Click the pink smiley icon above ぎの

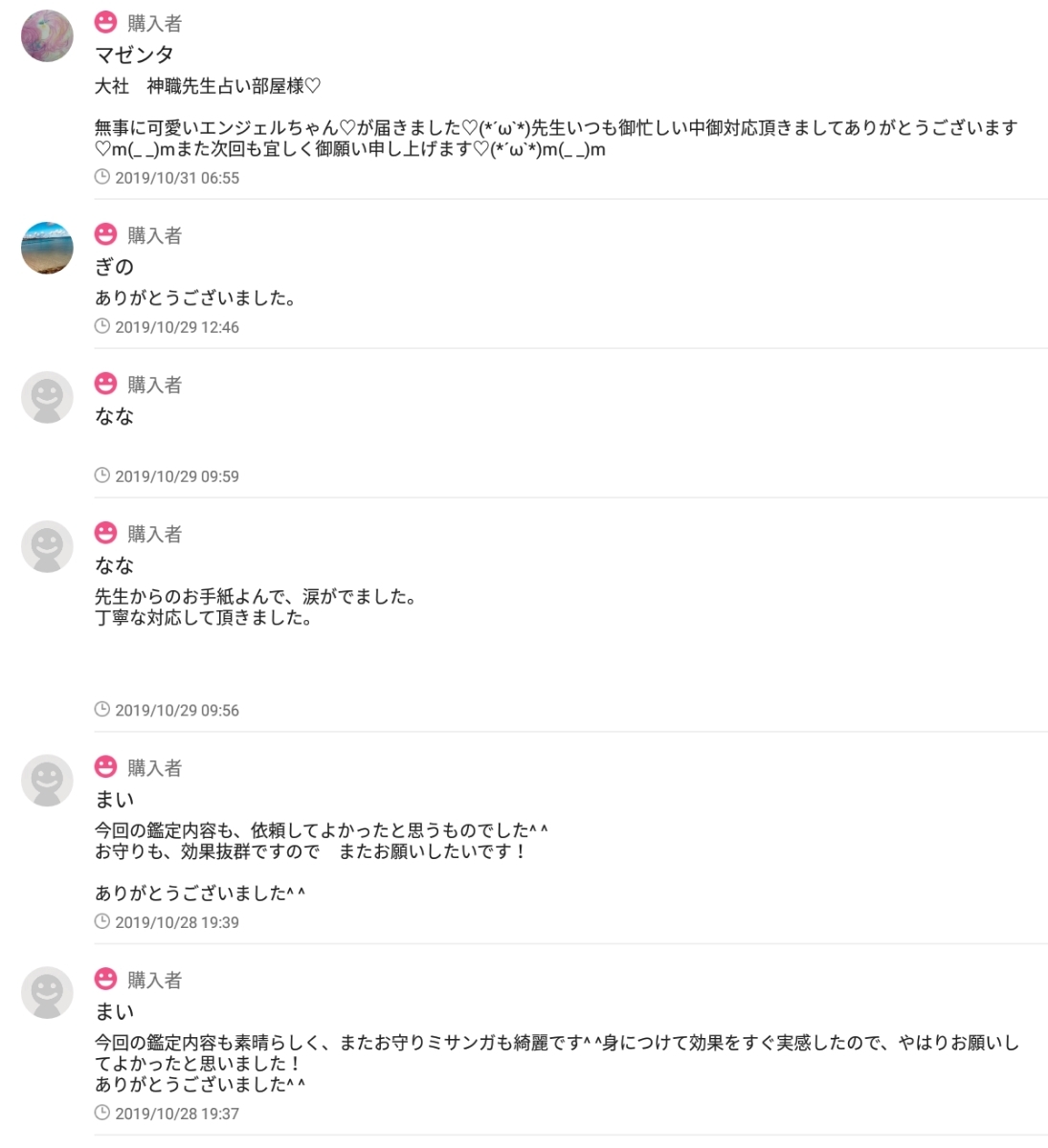(105, 234)
